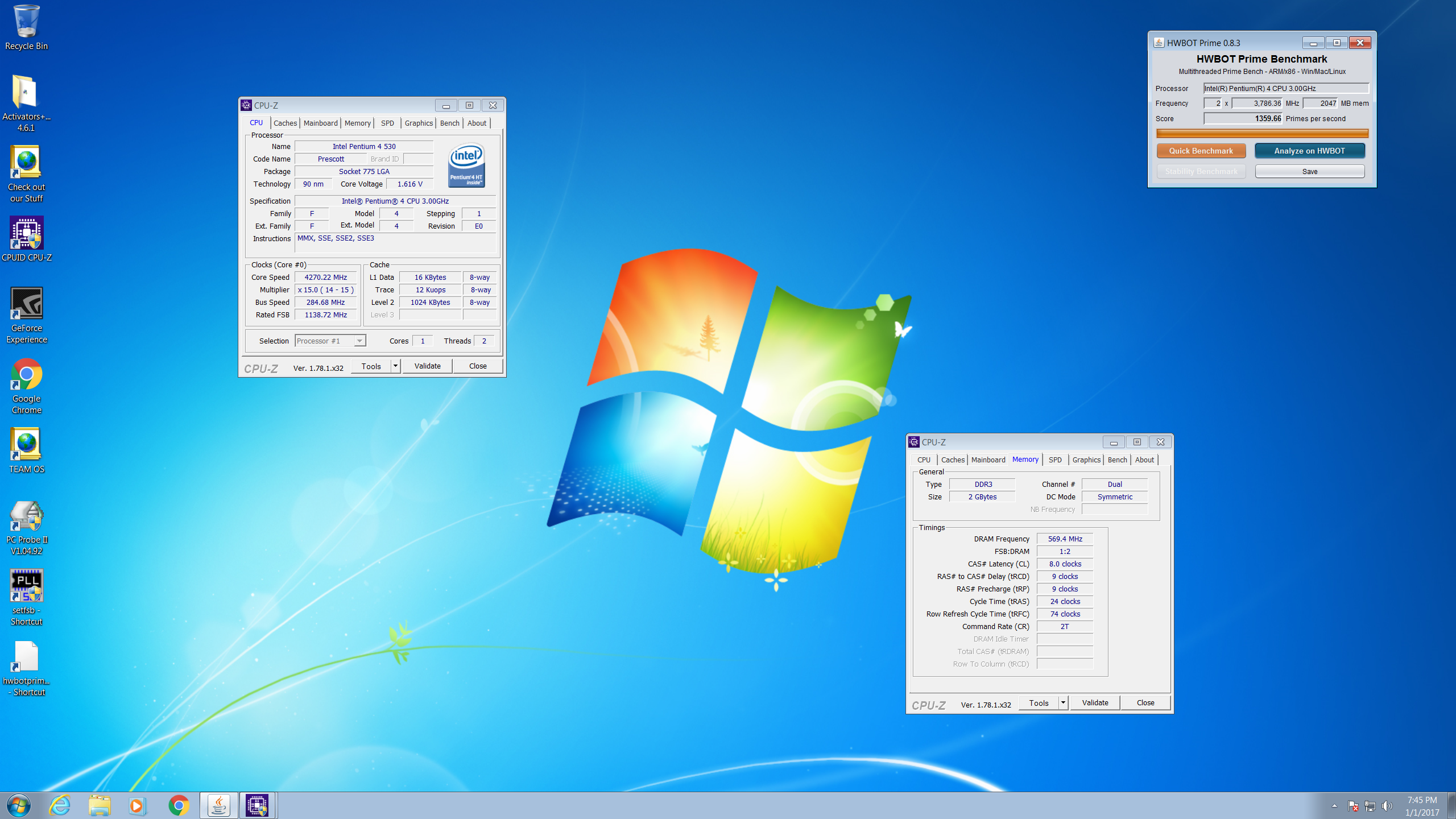Open the GeForce Experience desktop icon
The image size is (1456, 819).
point(26,315)
